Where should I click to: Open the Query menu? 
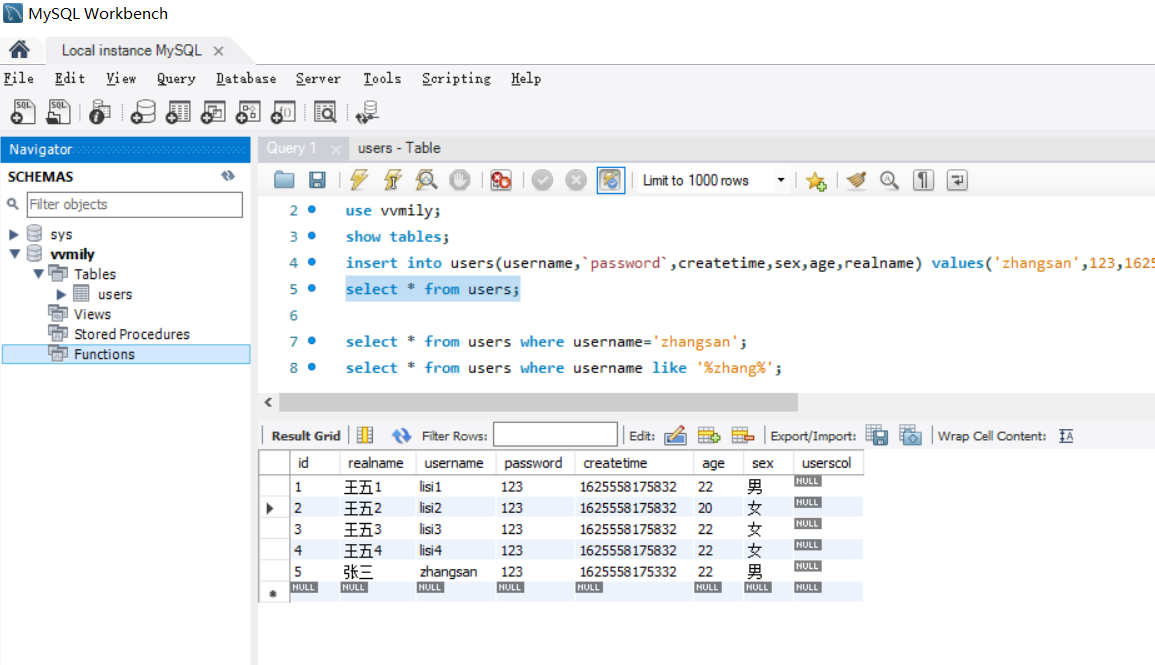(x=175, y=78)
